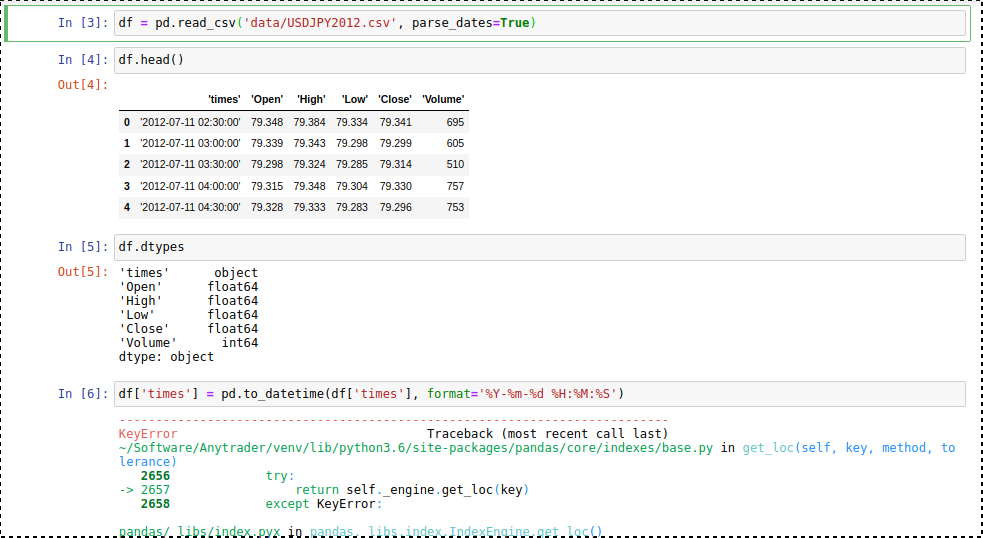
Task: Click the Volume value 753
Action: click(455, 207)
